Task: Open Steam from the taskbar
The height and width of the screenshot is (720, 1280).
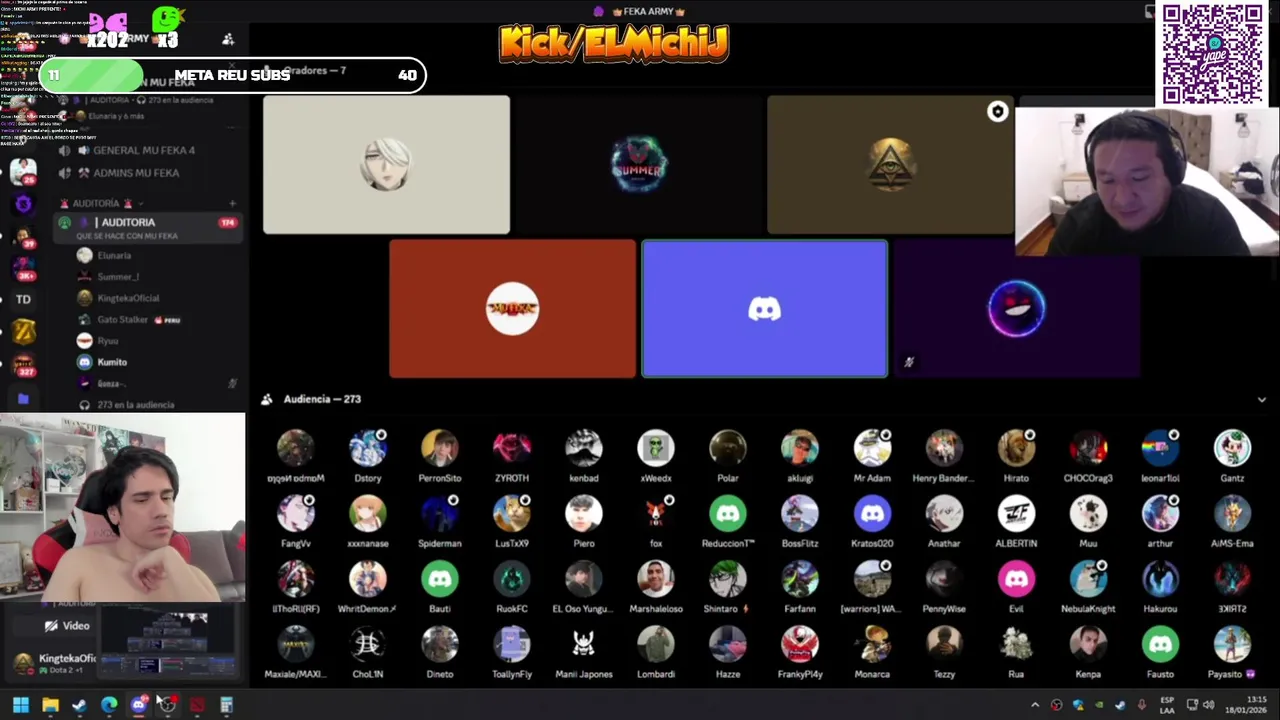Action: (x=79, y=705)
